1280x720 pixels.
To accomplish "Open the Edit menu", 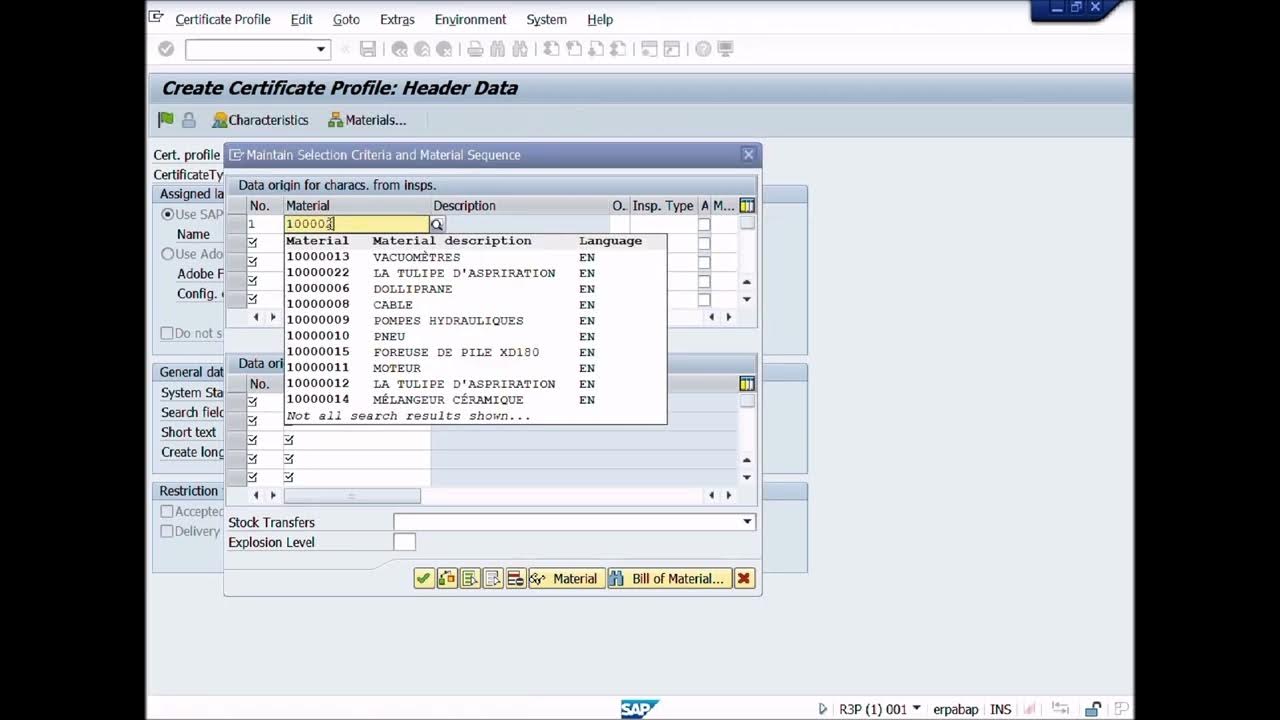I will click(301, 19).
